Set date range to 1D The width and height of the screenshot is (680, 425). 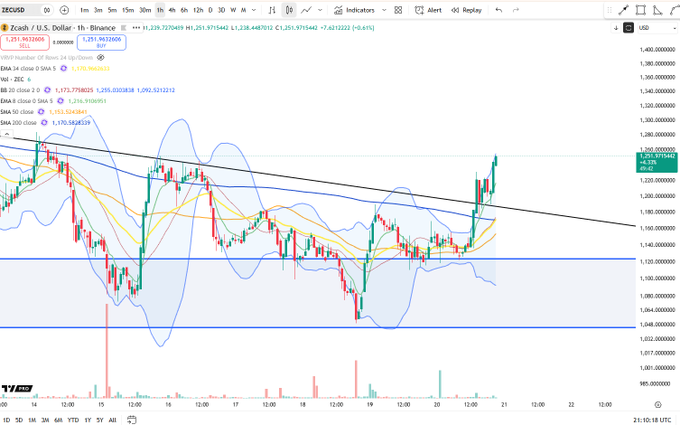click(7, 420)
